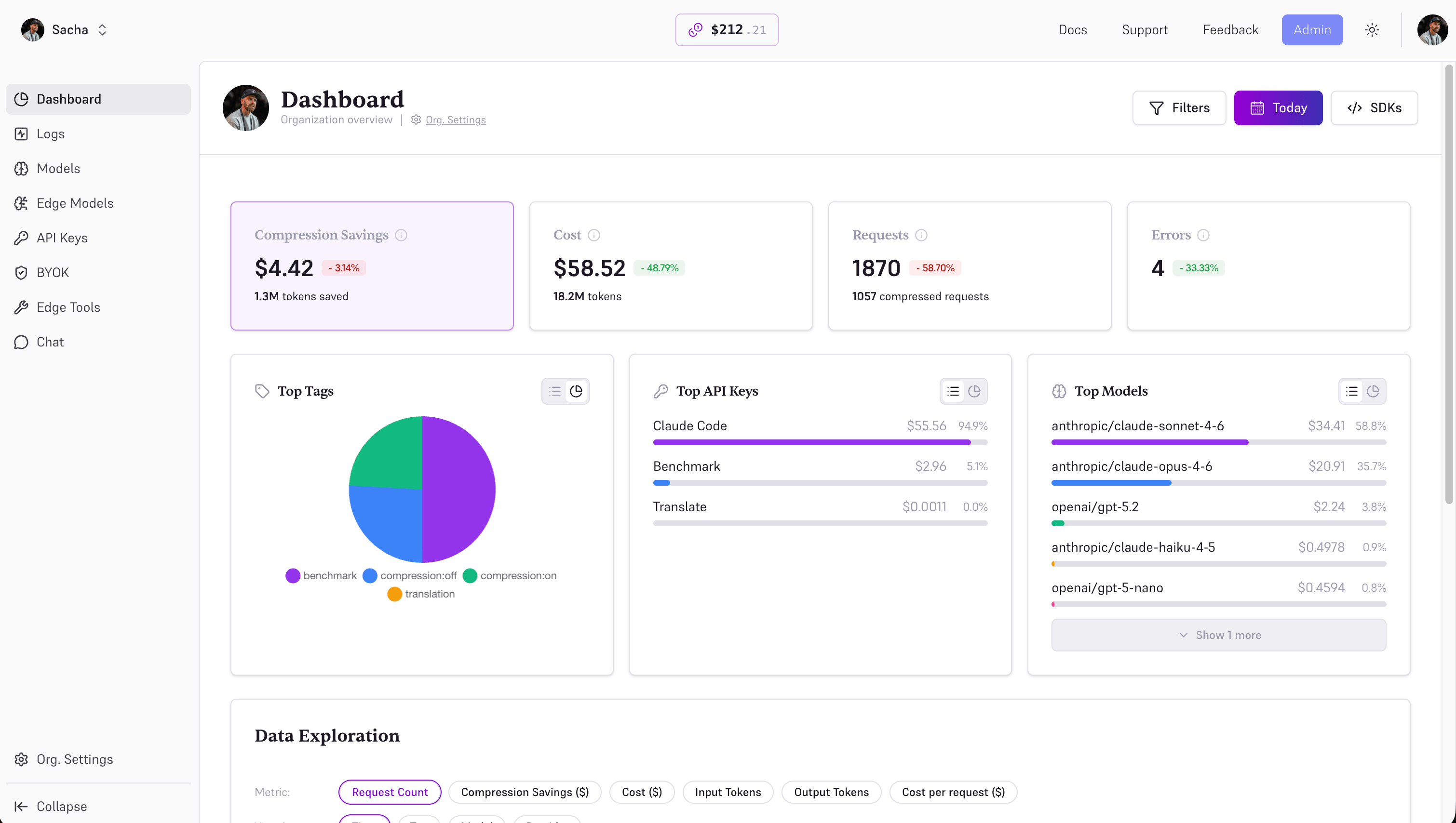Click Compression Savings info icon
This screenshot has height=823, width=1456.
(401, 235)
